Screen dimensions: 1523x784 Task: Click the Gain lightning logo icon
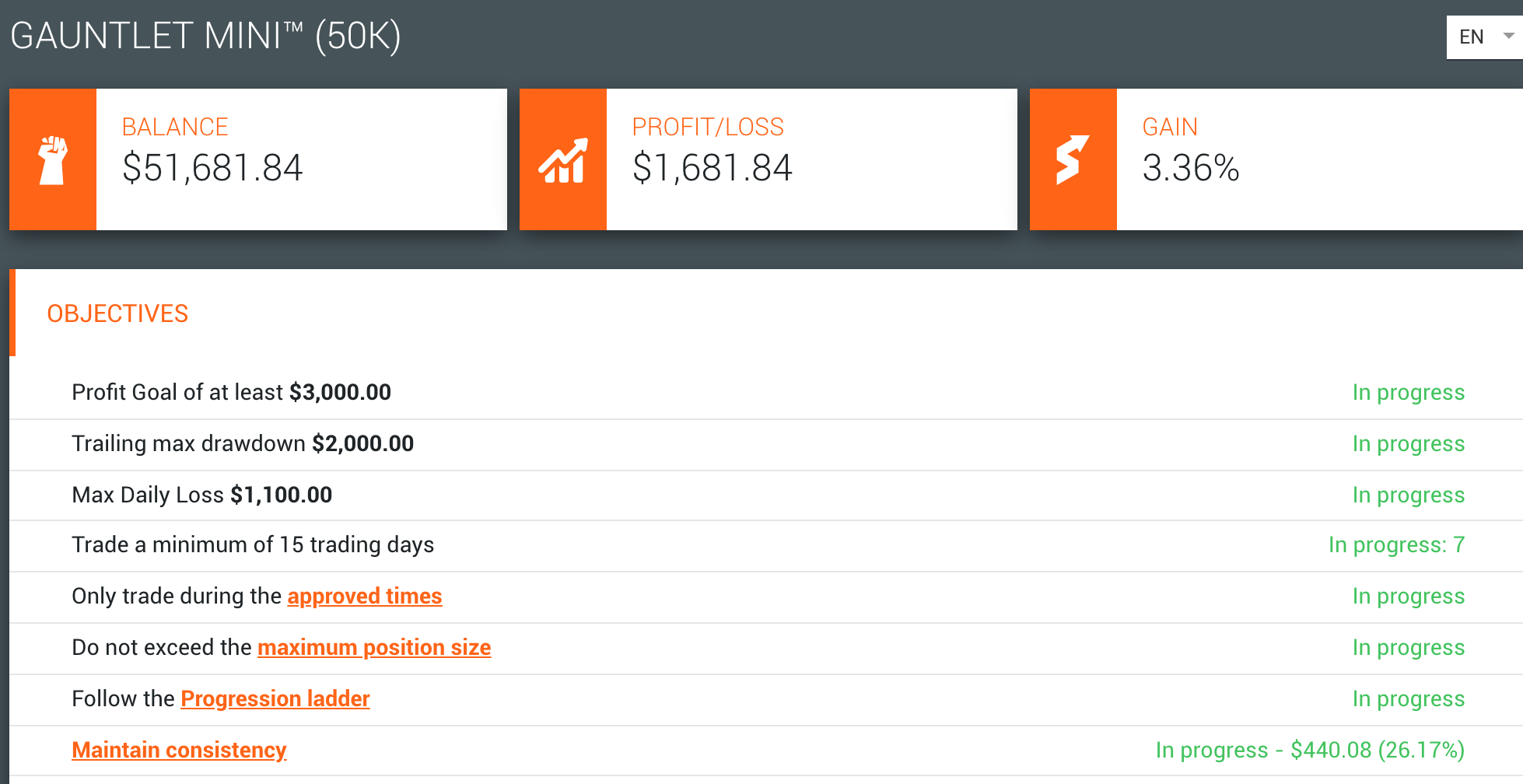click(1073, 159)
